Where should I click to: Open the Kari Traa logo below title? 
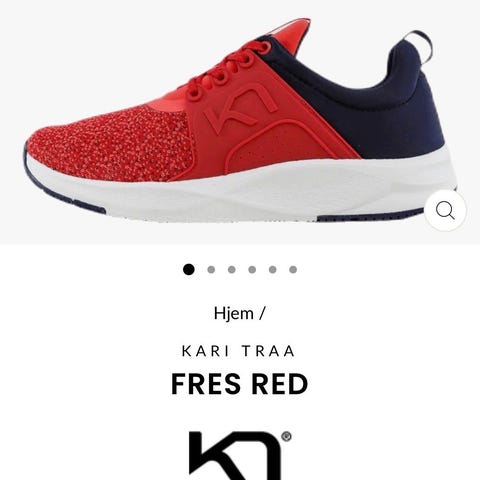tap(236, 456)
